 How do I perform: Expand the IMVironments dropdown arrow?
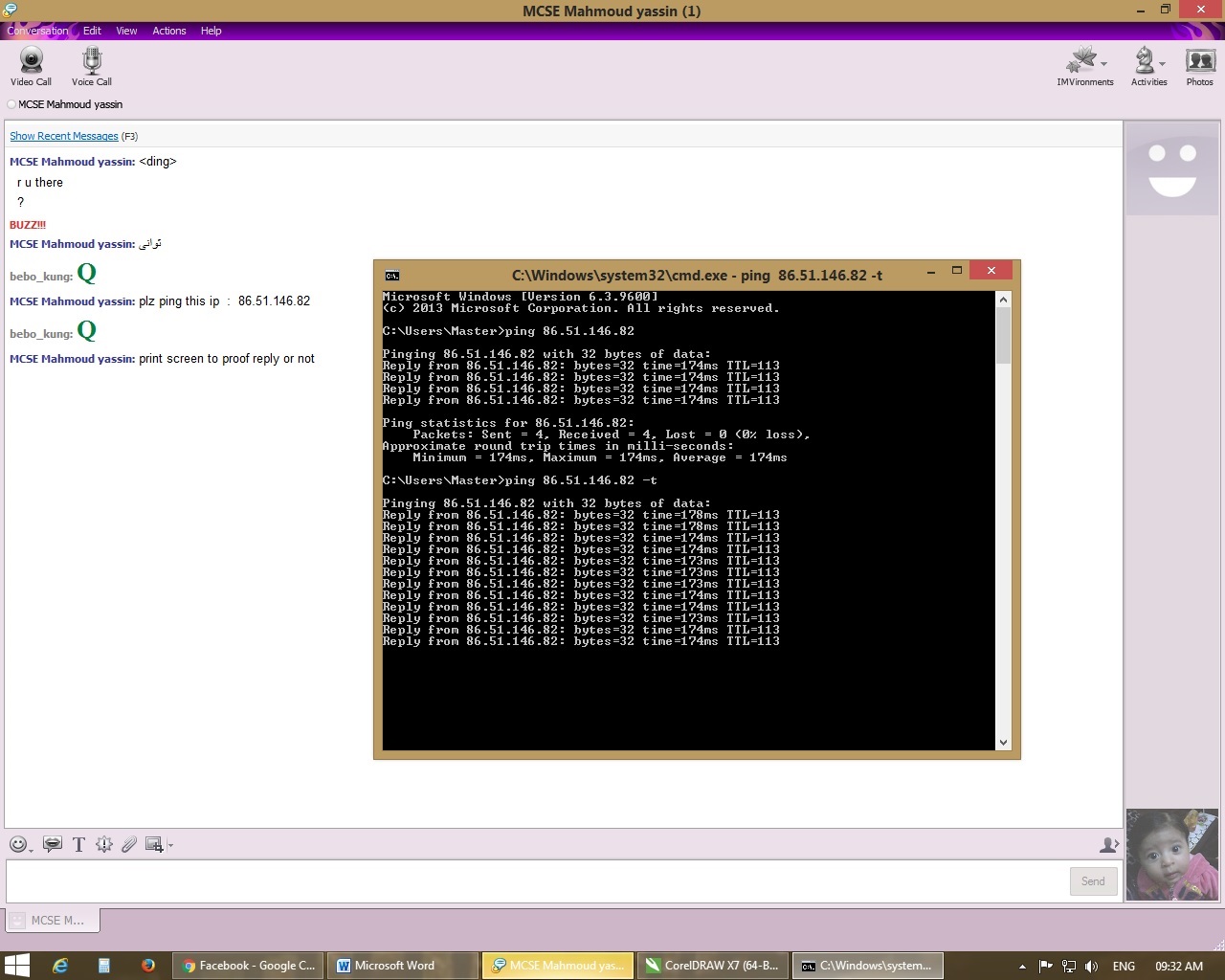click(x=1104, y=64)
